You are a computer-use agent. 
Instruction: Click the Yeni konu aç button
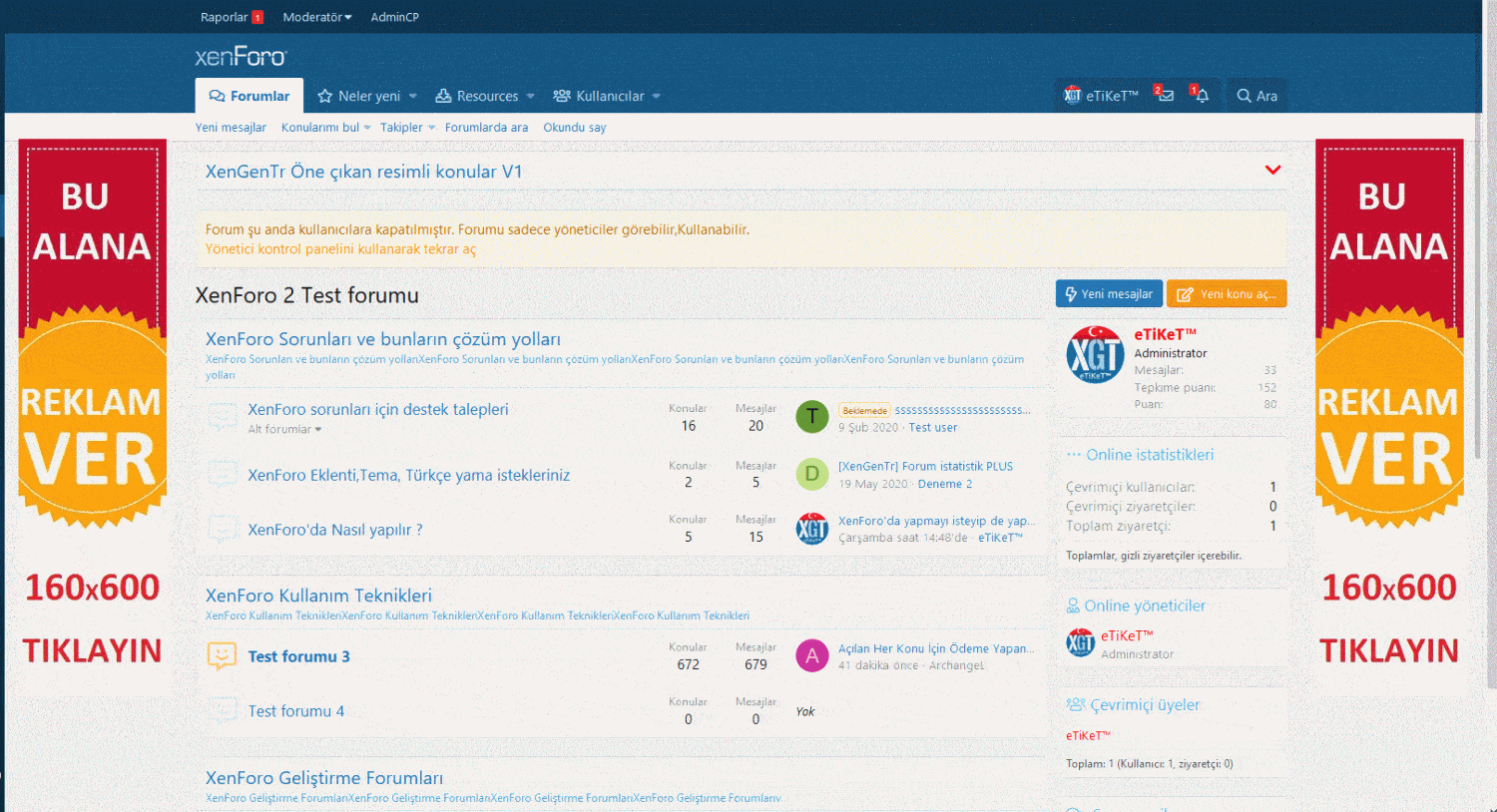point(1227,293)
